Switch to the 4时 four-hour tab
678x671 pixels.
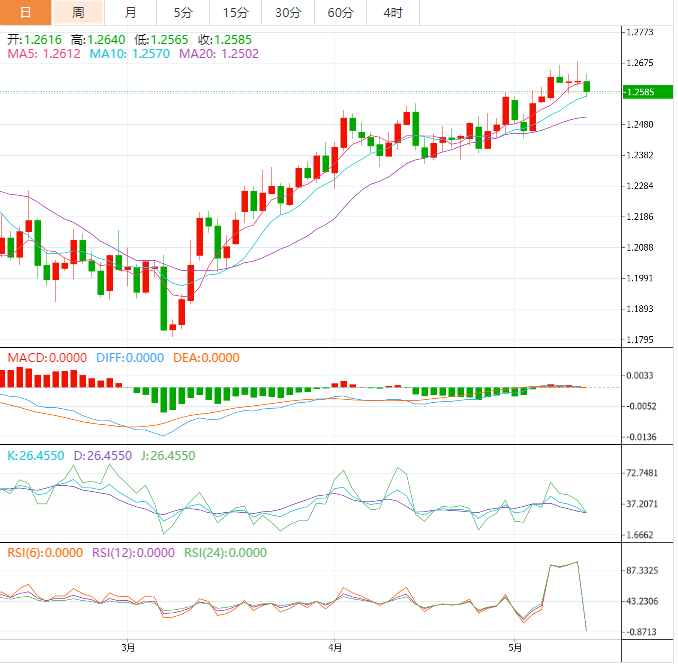(393, 13)
